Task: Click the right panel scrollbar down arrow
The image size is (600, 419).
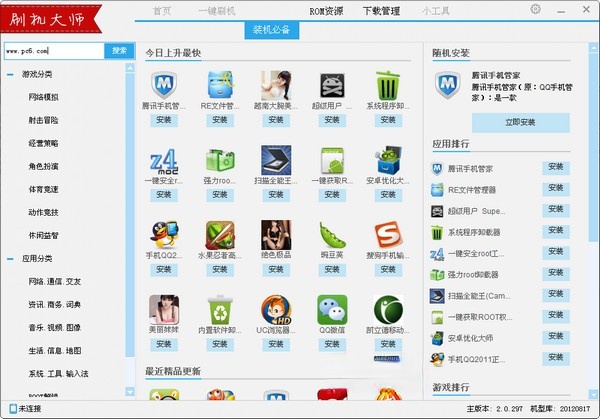Action: click(x=593, y=394)
